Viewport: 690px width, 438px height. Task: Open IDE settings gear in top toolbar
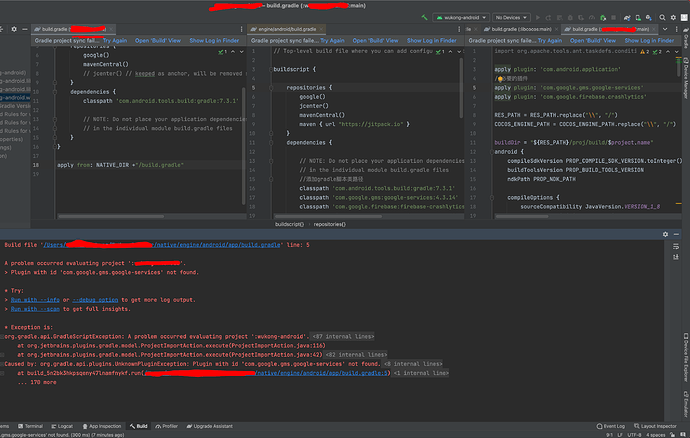click(673, 18)
